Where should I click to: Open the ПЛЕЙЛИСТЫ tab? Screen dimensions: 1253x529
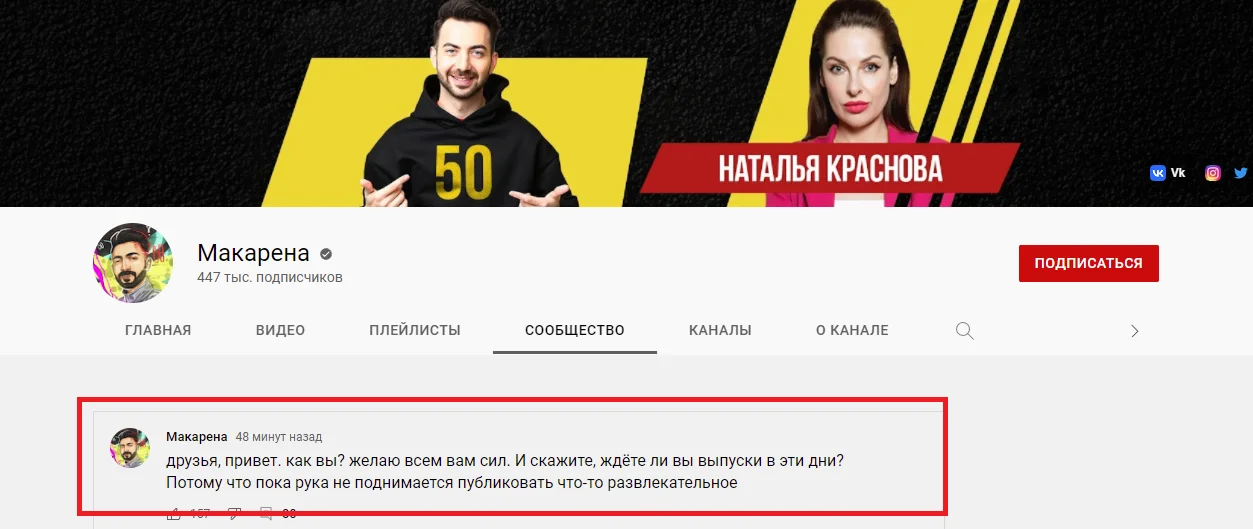[x=415, y=330]
